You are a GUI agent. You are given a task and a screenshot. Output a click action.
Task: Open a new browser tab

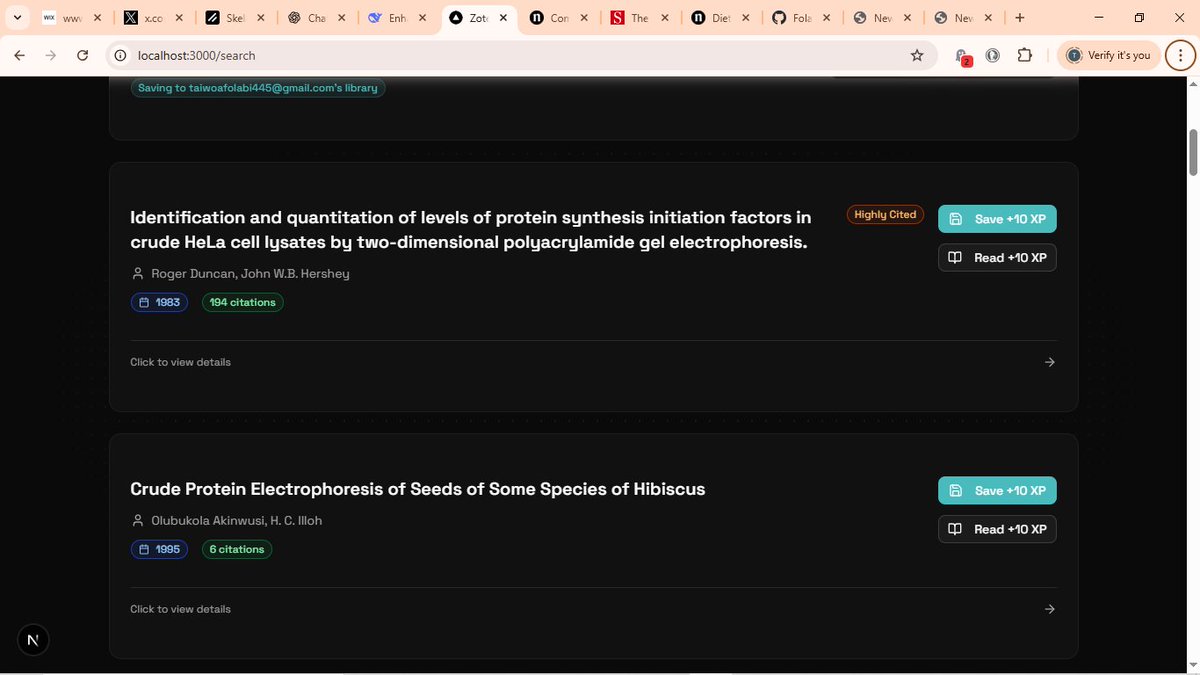point(1020,18)
